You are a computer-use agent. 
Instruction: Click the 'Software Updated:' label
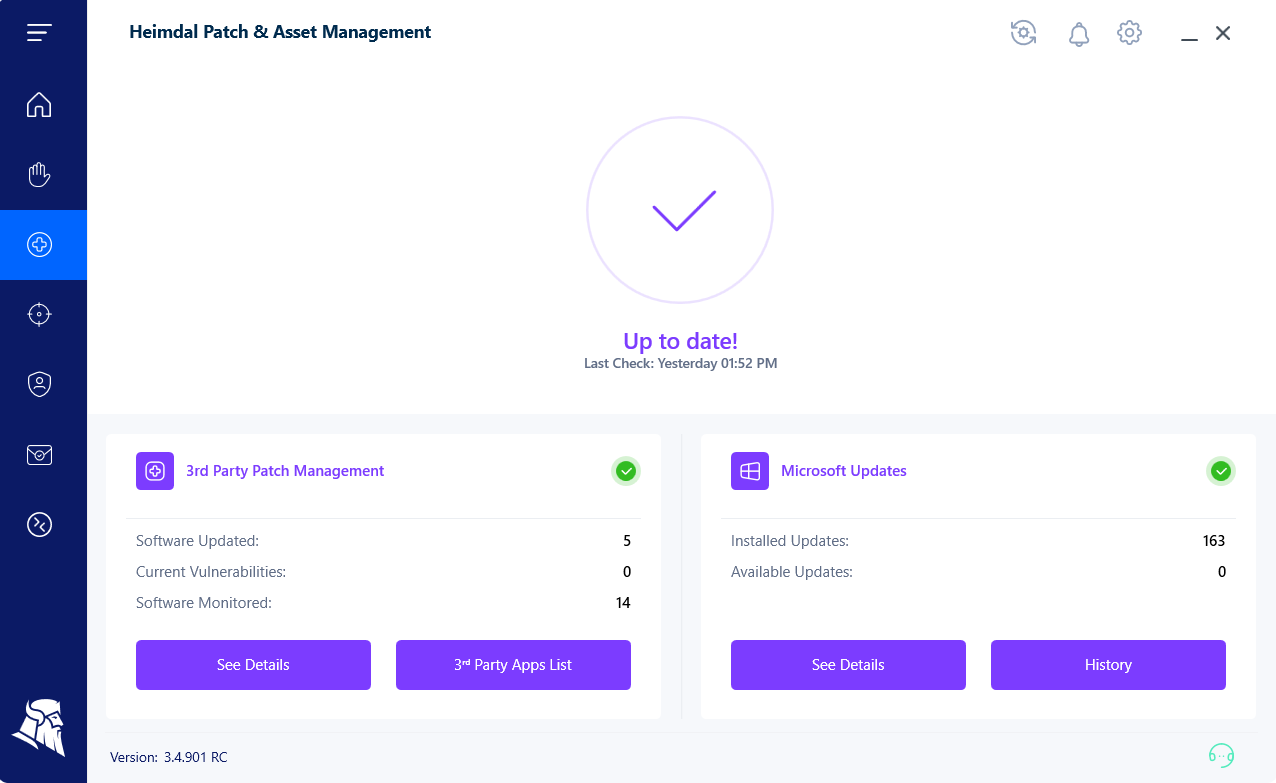click(x=197, y=541)
